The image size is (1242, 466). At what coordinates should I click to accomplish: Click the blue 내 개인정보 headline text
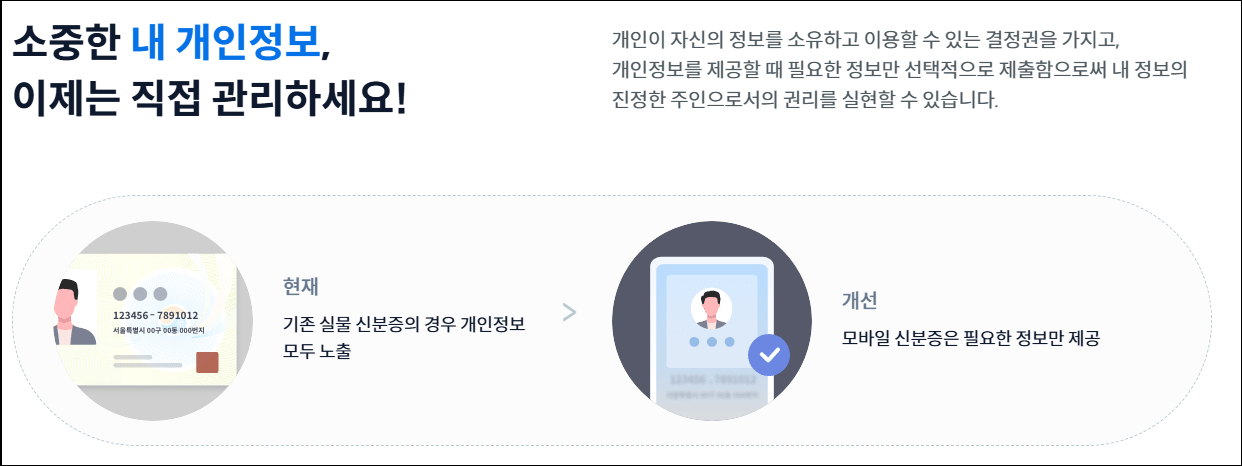tap(227, 42)
